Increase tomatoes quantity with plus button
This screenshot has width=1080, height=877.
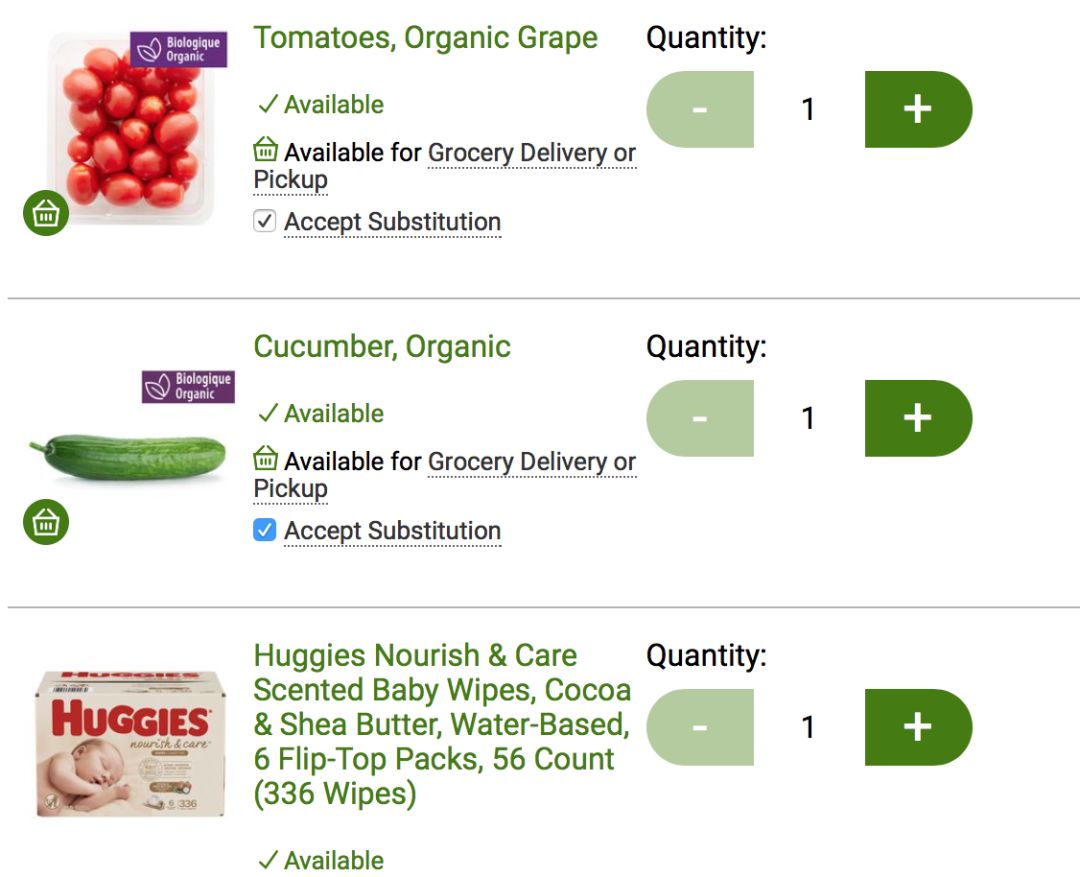[x=918, y=110]
